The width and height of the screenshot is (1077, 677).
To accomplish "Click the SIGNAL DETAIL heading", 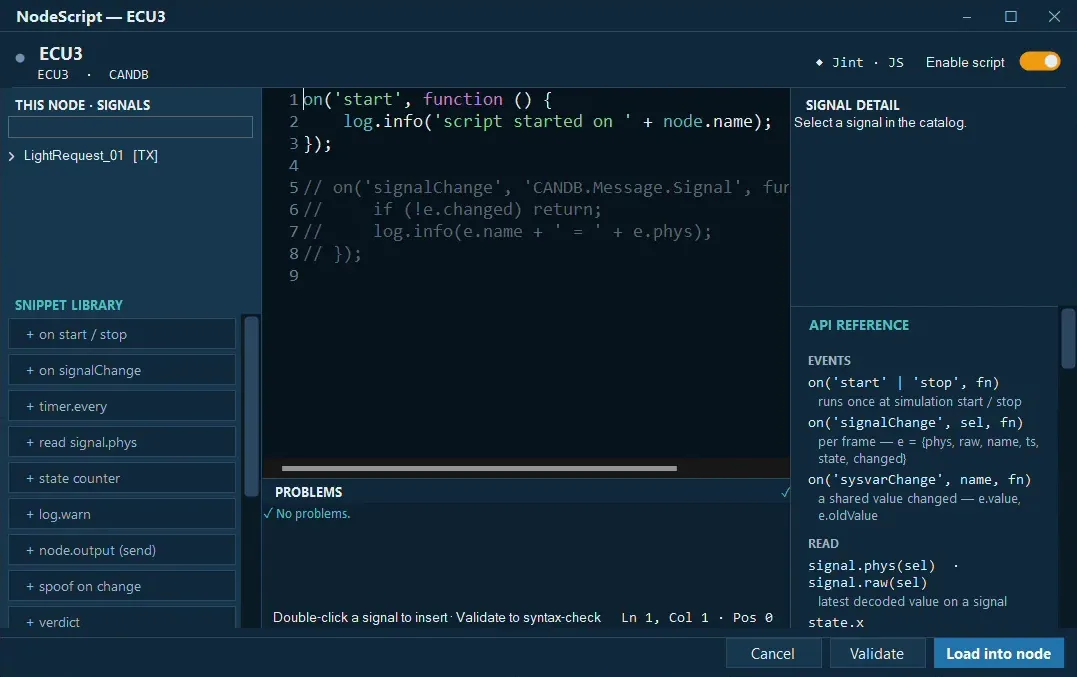I will (852, 105).
